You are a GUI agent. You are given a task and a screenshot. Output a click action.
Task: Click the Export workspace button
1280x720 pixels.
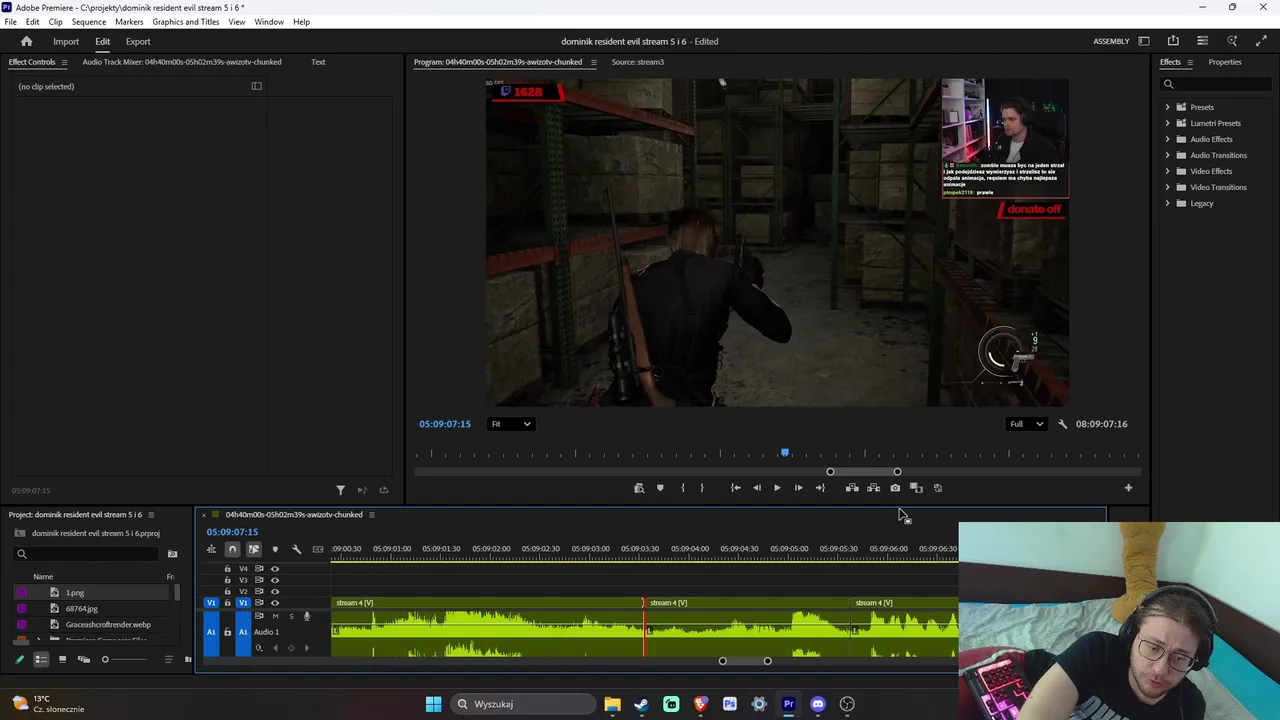pos(138,42)
